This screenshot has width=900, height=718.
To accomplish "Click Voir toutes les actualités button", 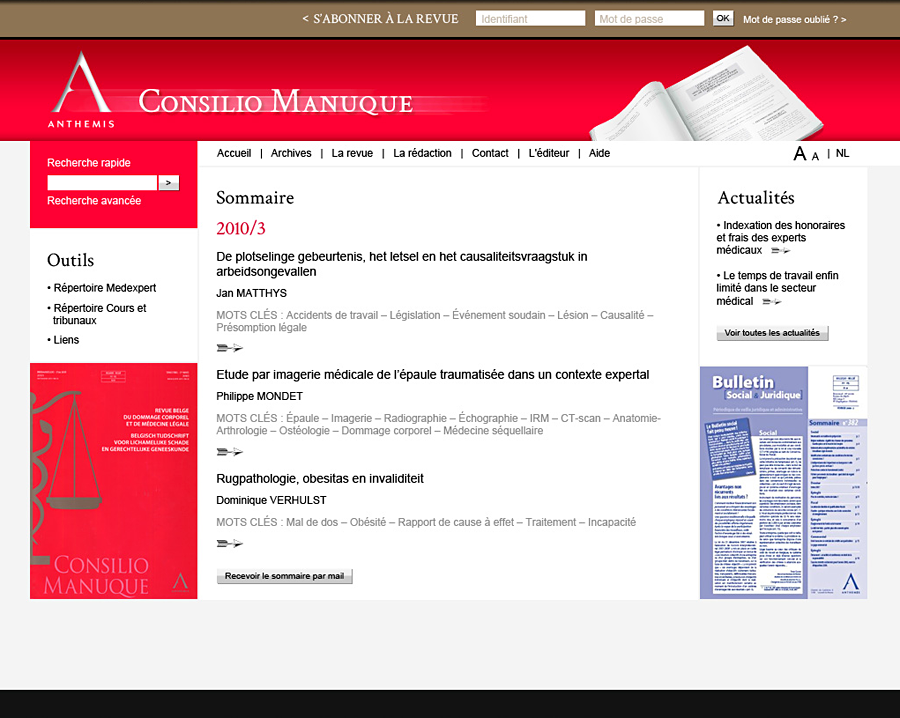I will 773,333.
